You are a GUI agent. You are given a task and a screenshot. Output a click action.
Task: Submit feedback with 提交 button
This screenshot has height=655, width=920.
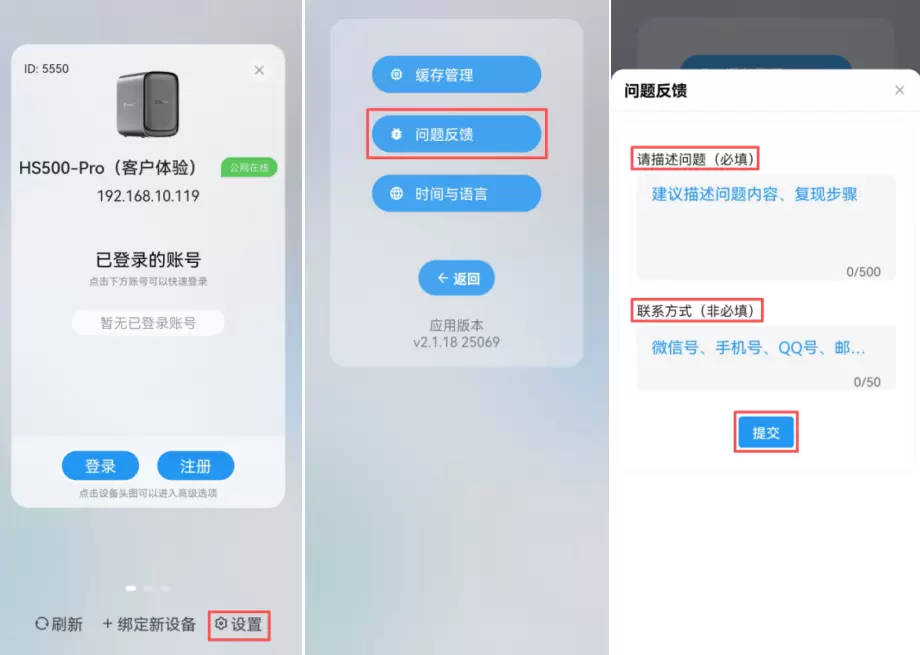766,432
